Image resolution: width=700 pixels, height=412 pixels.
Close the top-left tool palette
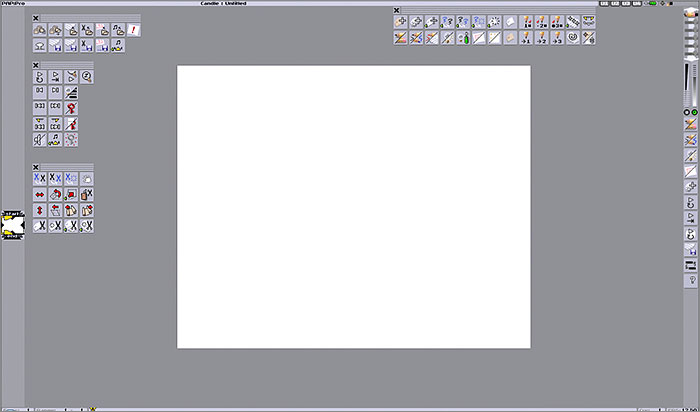point(36,18)
